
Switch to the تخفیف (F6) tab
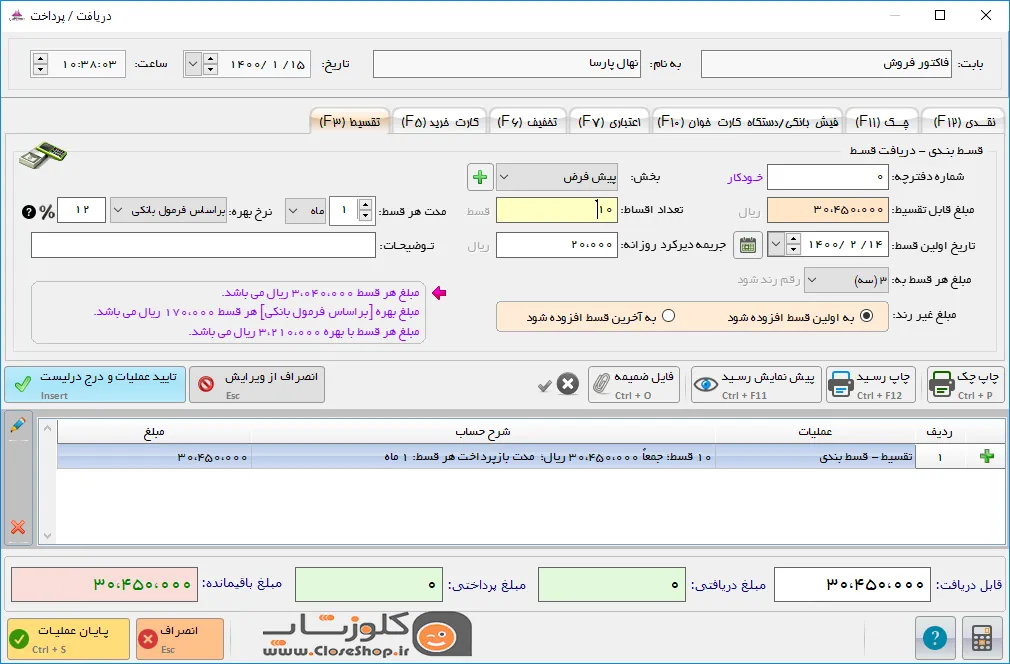pos(528,122)
